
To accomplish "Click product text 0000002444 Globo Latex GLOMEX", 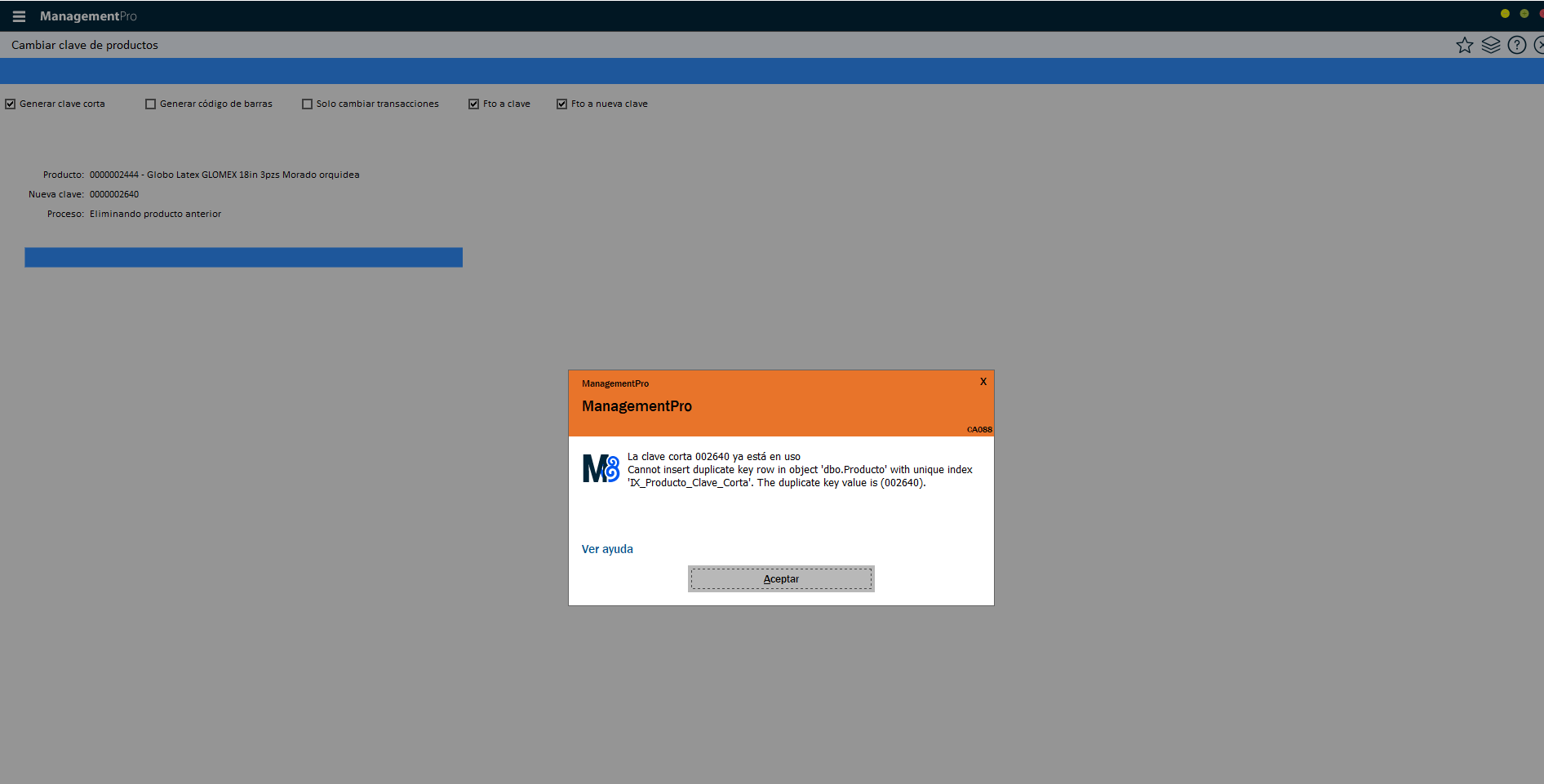I will pyautogui.click(x=224, y=175).
